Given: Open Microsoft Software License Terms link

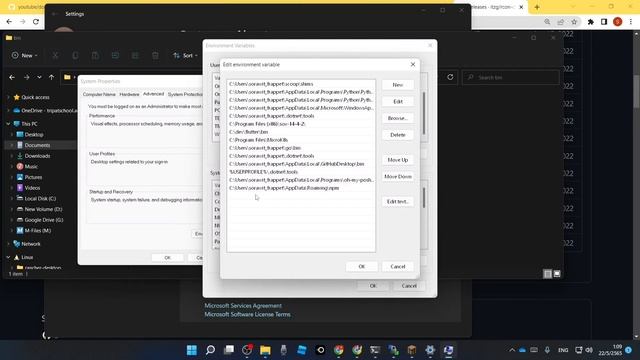Looking at the screenshot, I should 247,314.
